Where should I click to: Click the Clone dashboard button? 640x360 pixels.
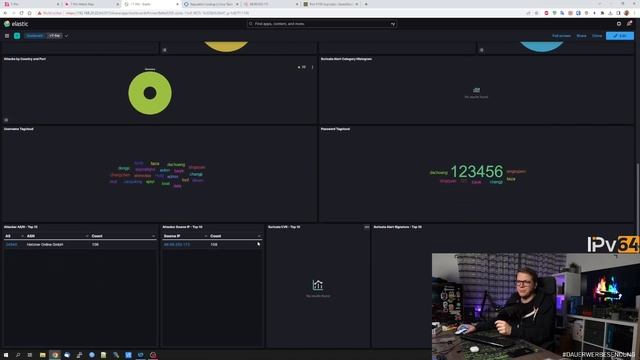click(597, 36)
